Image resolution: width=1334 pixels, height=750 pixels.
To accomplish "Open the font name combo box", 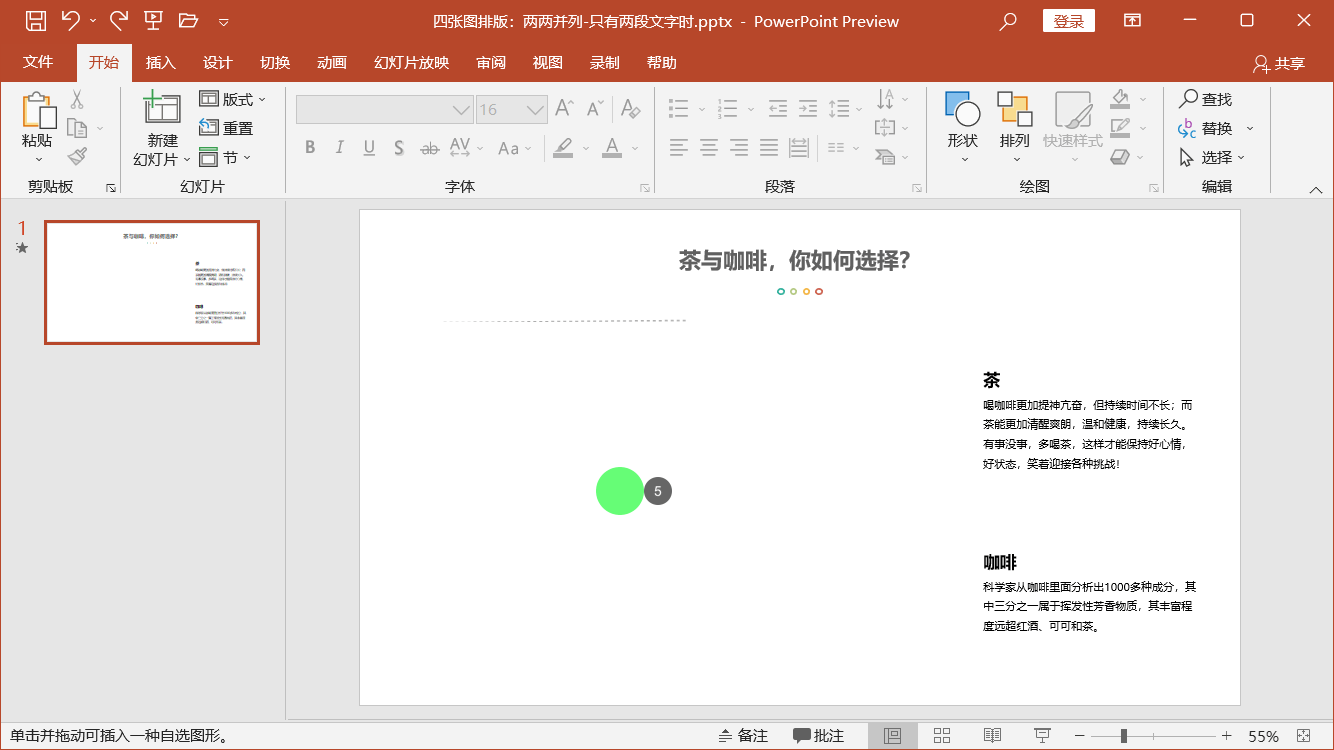I will 385,109.
